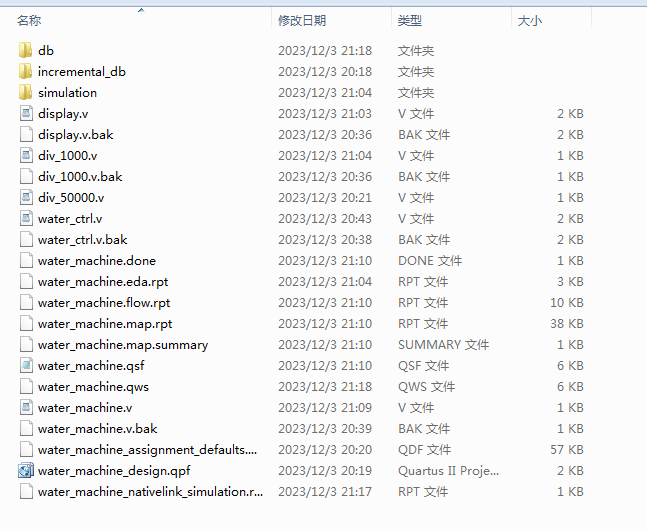Click the water_machine.v file icon

26,408
